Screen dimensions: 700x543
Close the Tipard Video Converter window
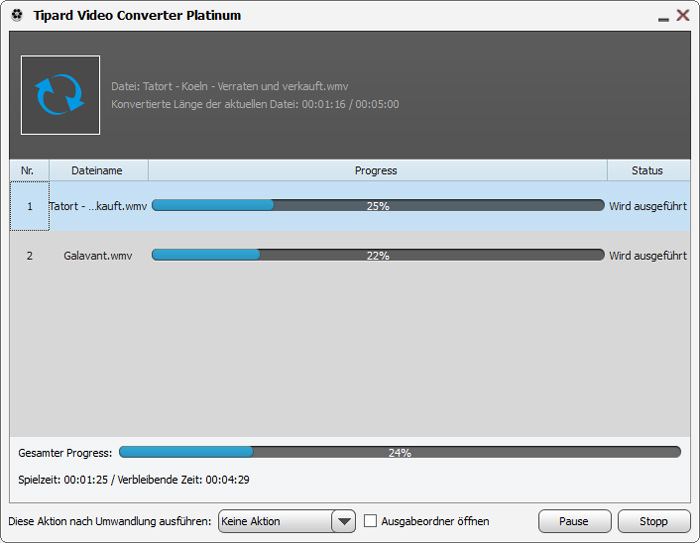pyautogui.click(x=683, y=15)
